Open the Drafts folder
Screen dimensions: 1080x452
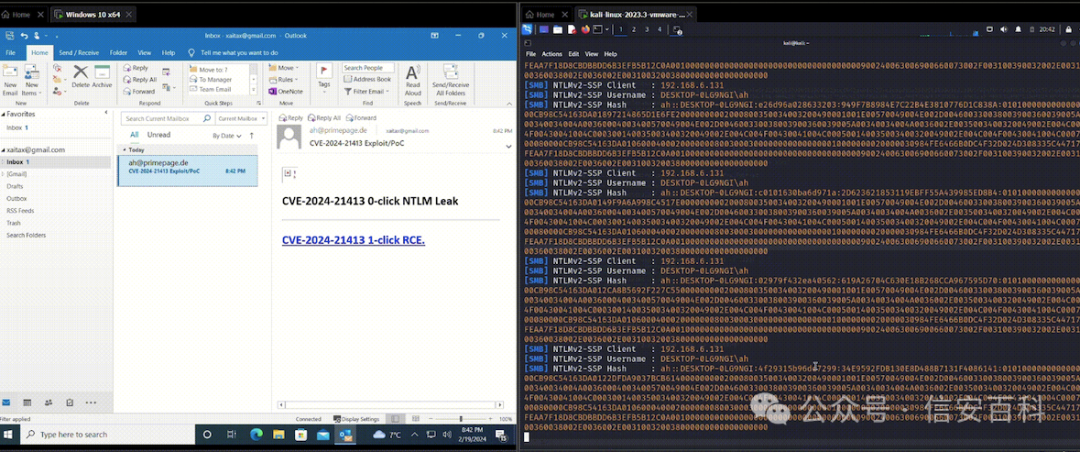[x=14, y=186]
